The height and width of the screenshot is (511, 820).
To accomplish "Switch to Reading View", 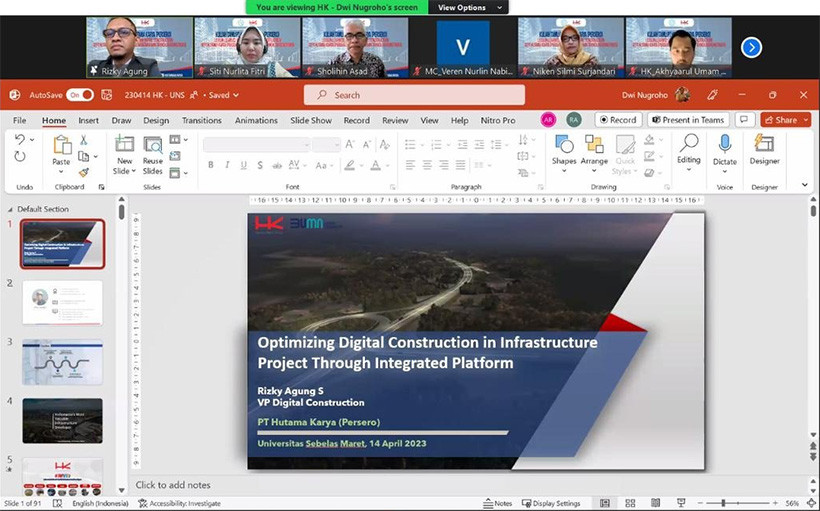I will [656, 503].
